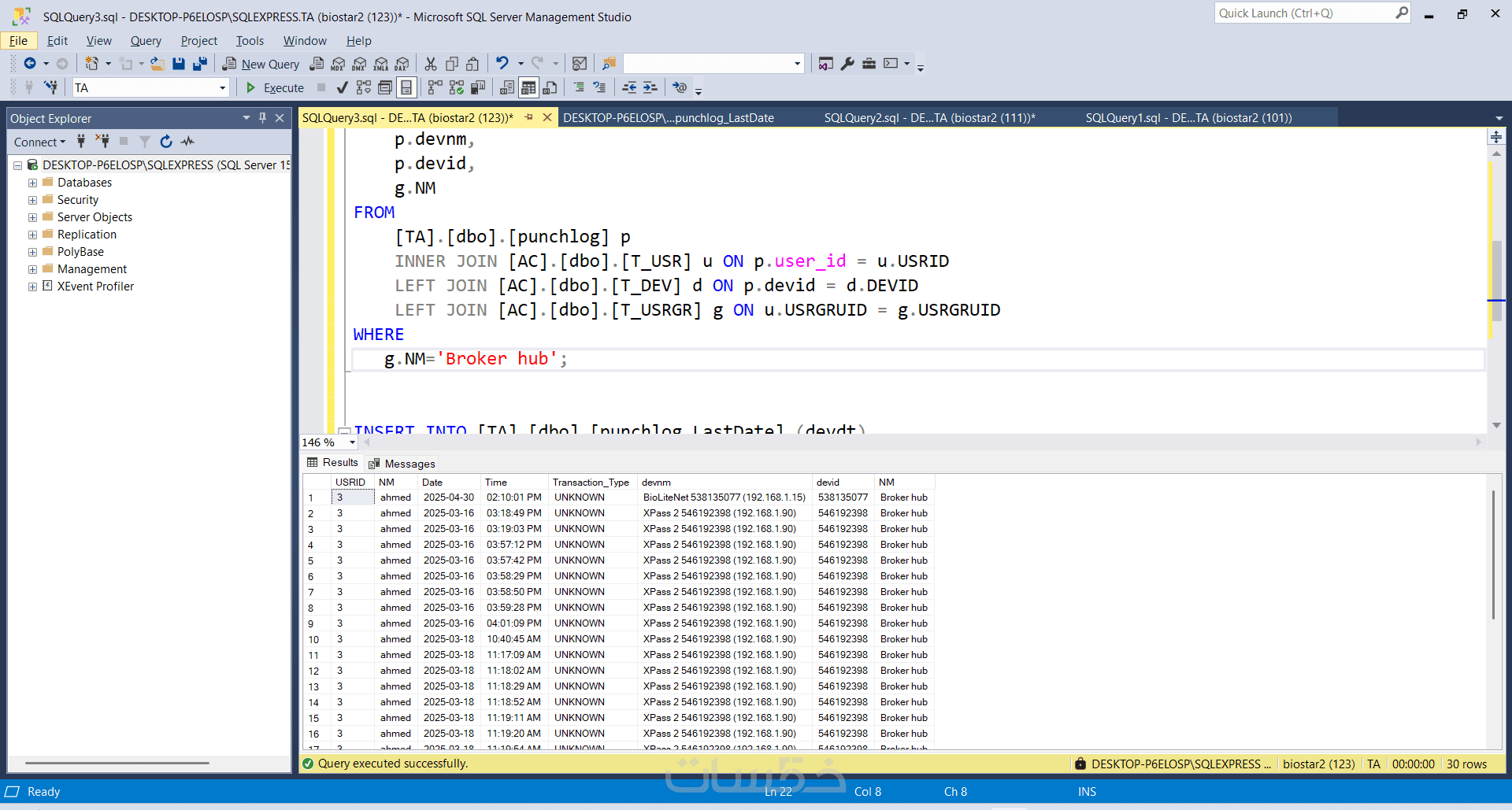Click the Disconnect plug icon in Object Explorer

coord(102,142)
